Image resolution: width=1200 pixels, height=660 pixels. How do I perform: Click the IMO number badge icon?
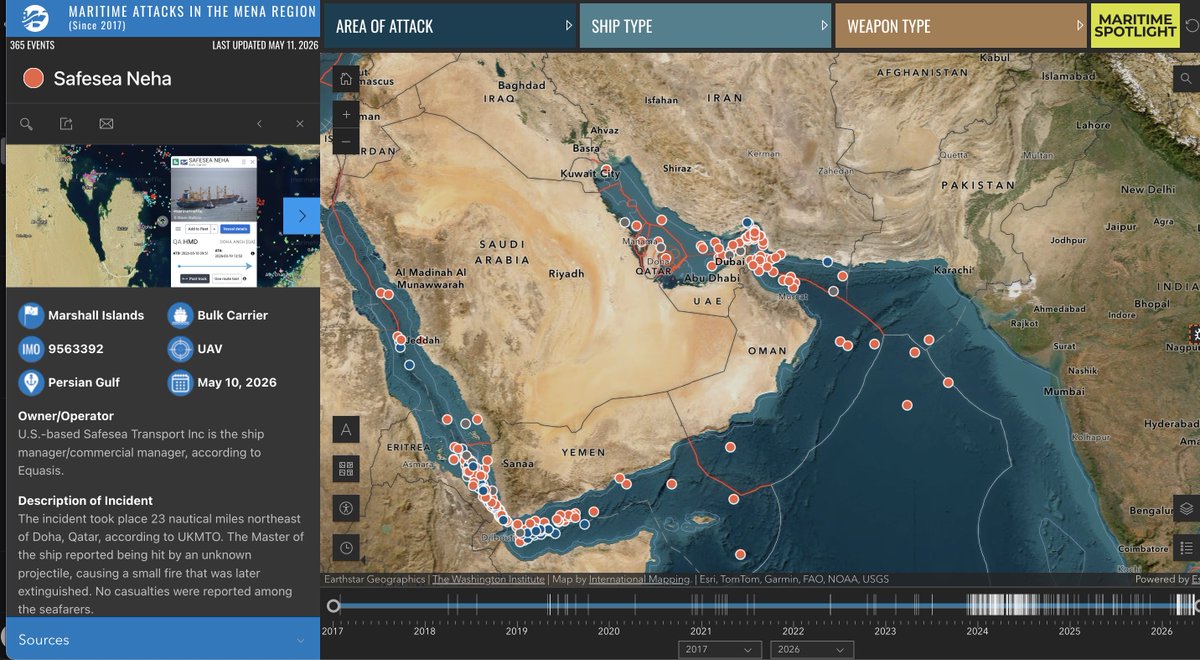coord(31,349)
